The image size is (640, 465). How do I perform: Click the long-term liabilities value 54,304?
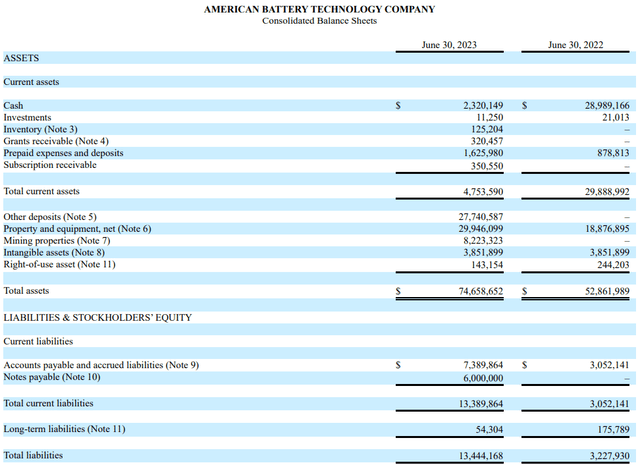489,429
